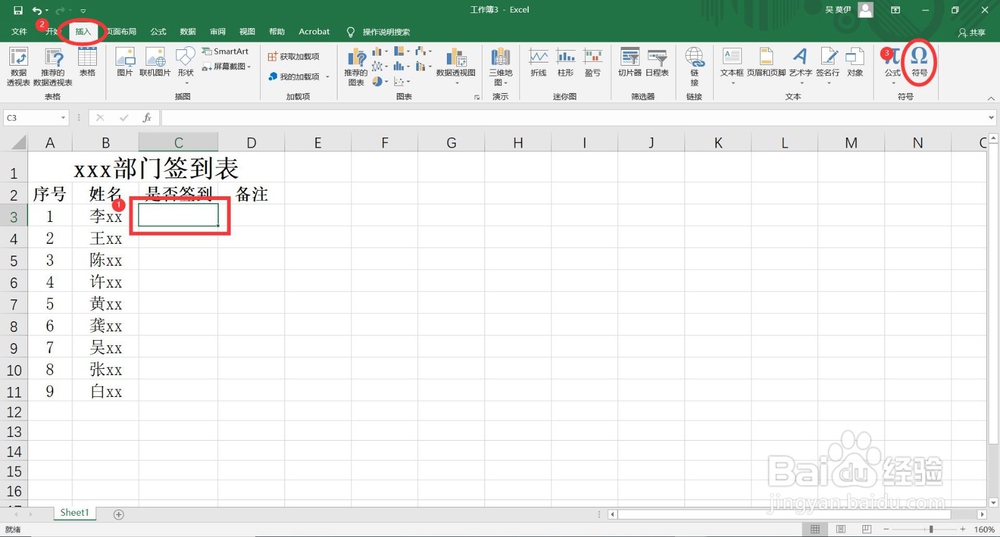Insert a Picture (图片) from file
Viewport: 1000px width, 537px height.
tap(125, 62)
